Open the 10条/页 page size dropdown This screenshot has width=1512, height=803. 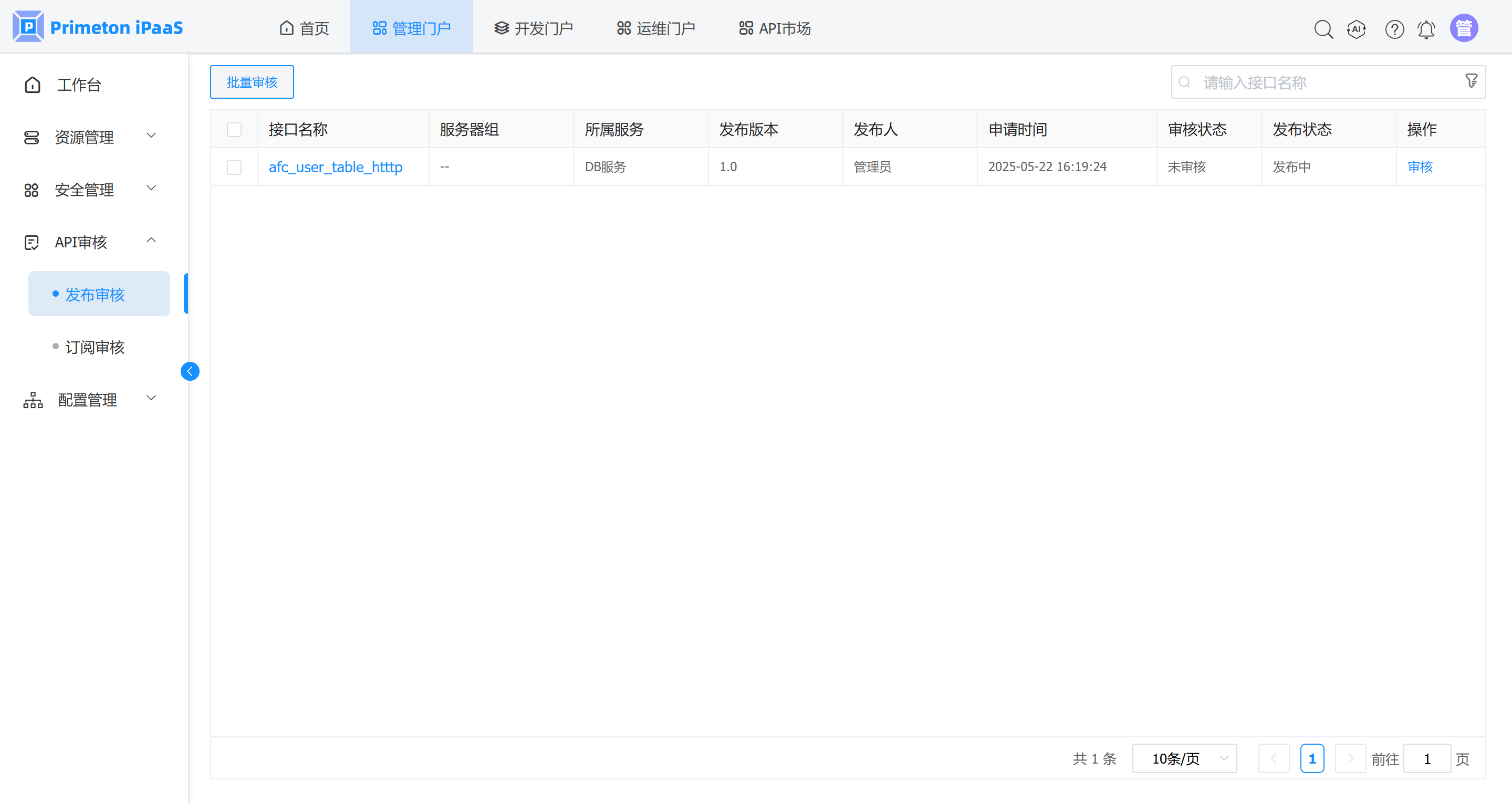pos(1184,758)
